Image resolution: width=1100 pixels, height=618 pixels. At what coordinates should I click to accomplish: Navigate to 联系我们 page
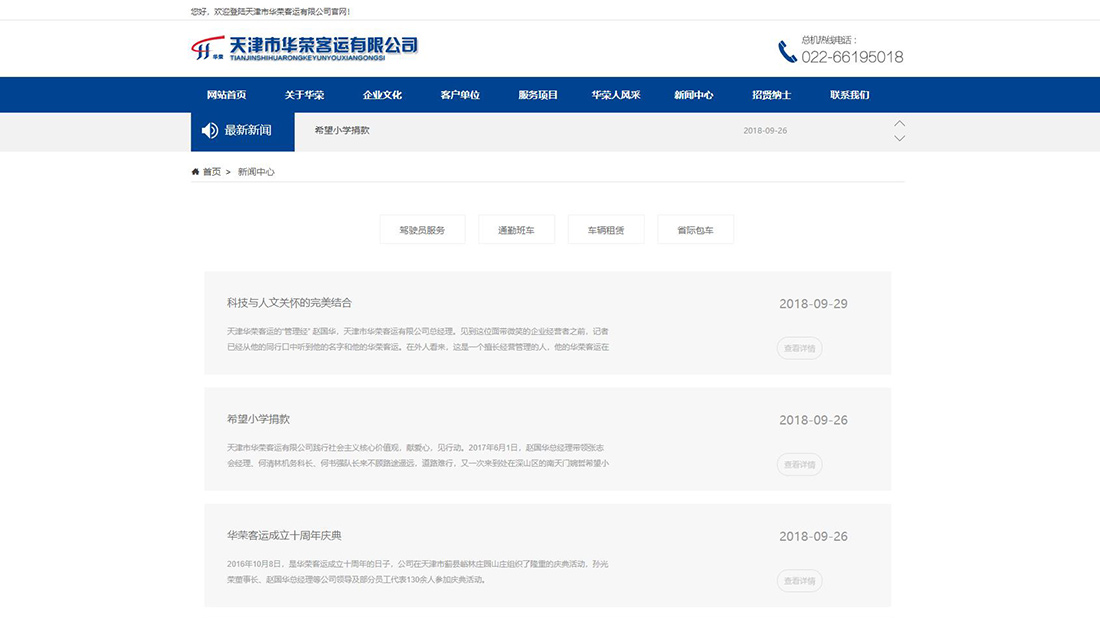849,95
